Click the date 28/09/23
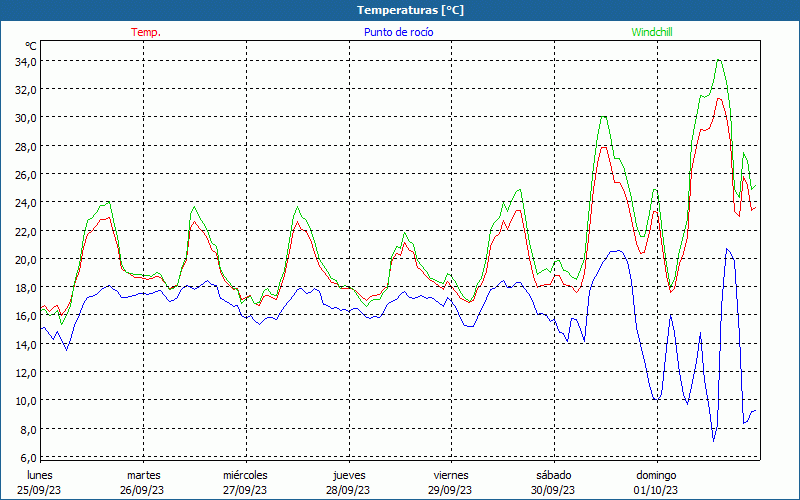 (348, 490)
